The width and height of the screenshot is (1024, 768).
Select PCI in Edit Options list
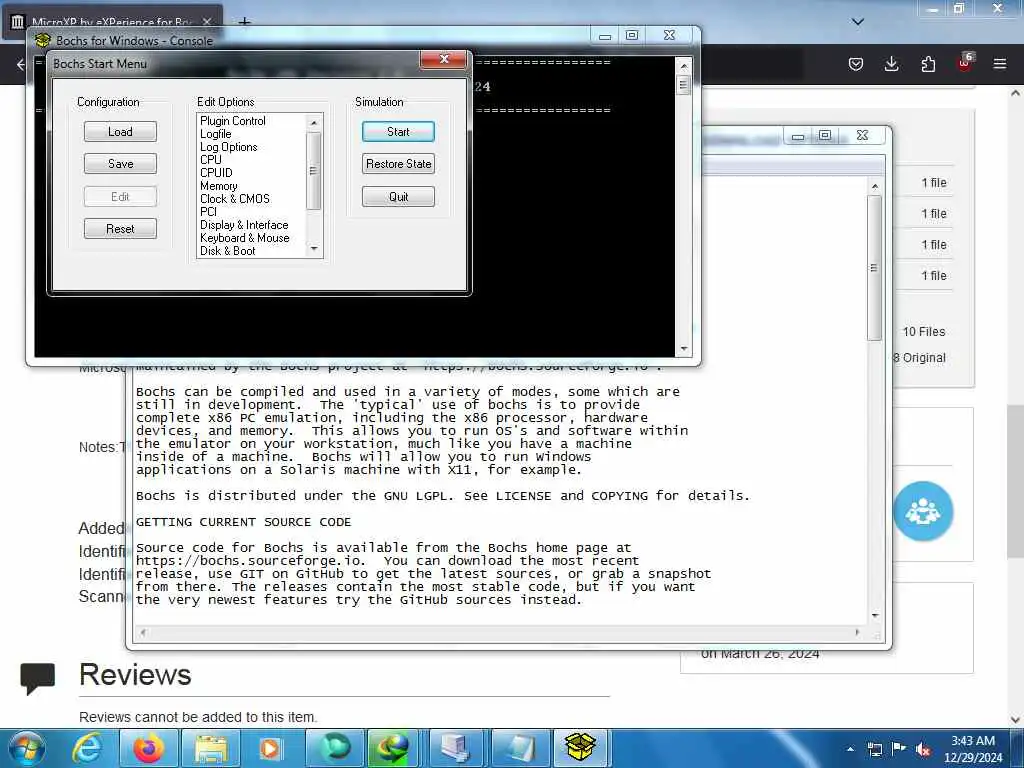[208, 212]
